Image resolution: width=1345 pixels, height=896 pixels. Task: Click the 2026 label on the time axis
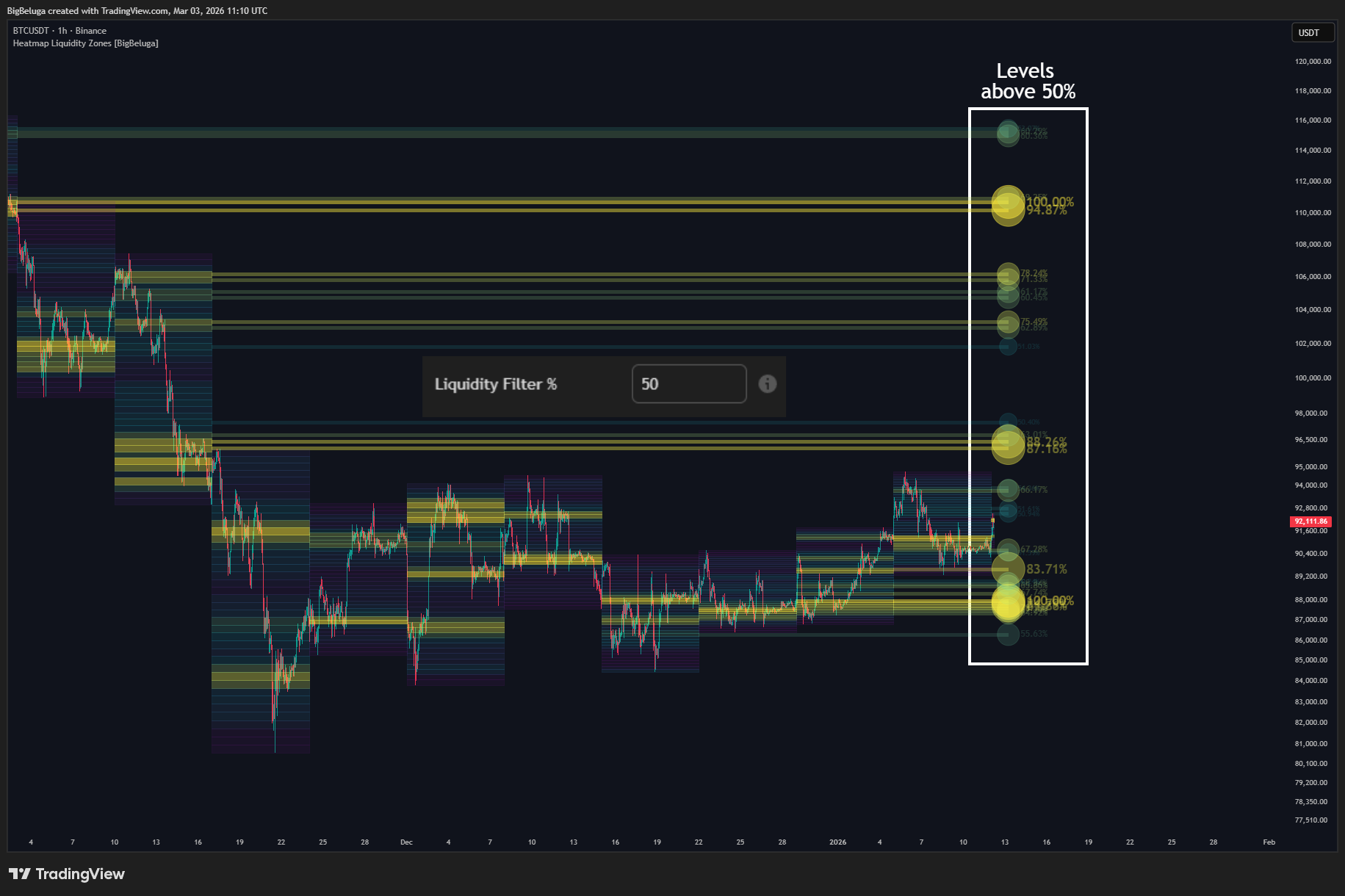tap(837, 842)
